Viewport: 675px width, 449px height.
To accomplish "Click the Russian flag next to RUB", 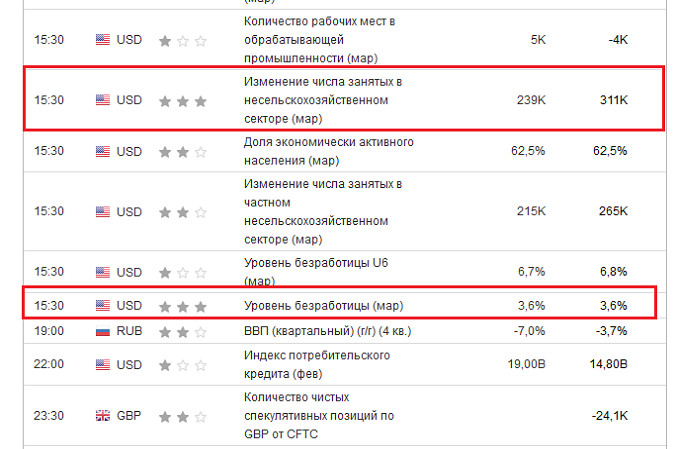I will [x=103, y=331].
